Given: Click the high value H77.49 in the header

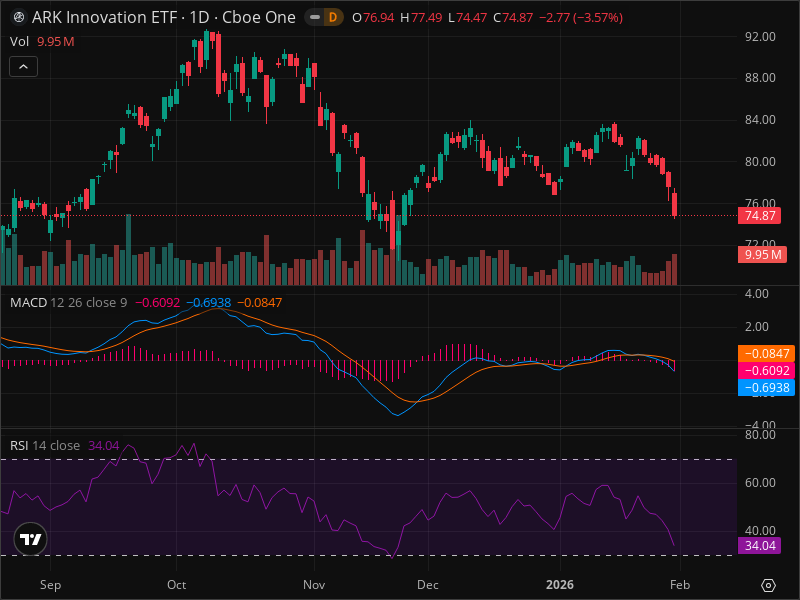Looking at the screenshot, I should [421, 18].
